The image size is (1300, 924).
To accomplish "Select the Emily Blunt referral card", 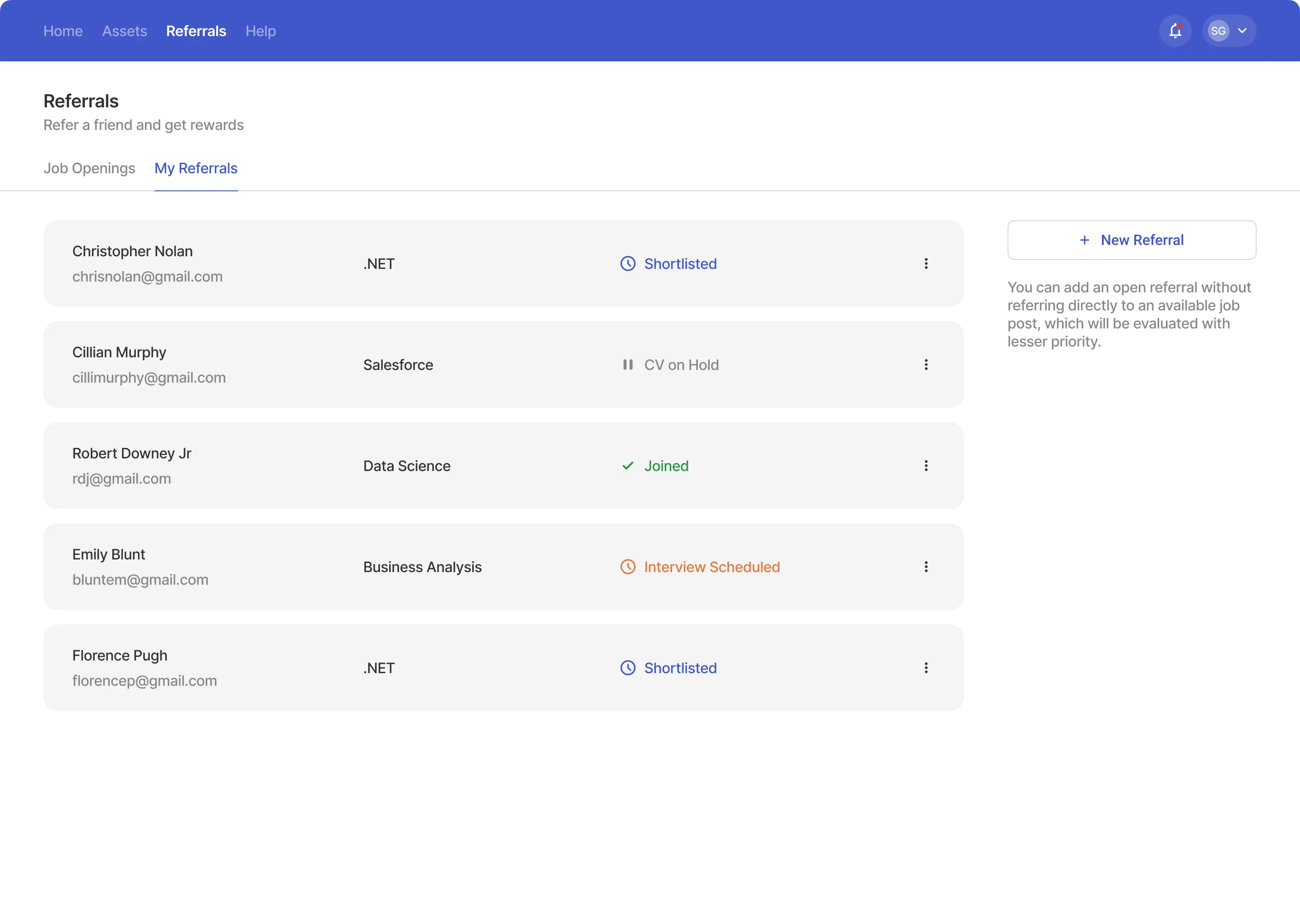I will click(x=503, y=567).
